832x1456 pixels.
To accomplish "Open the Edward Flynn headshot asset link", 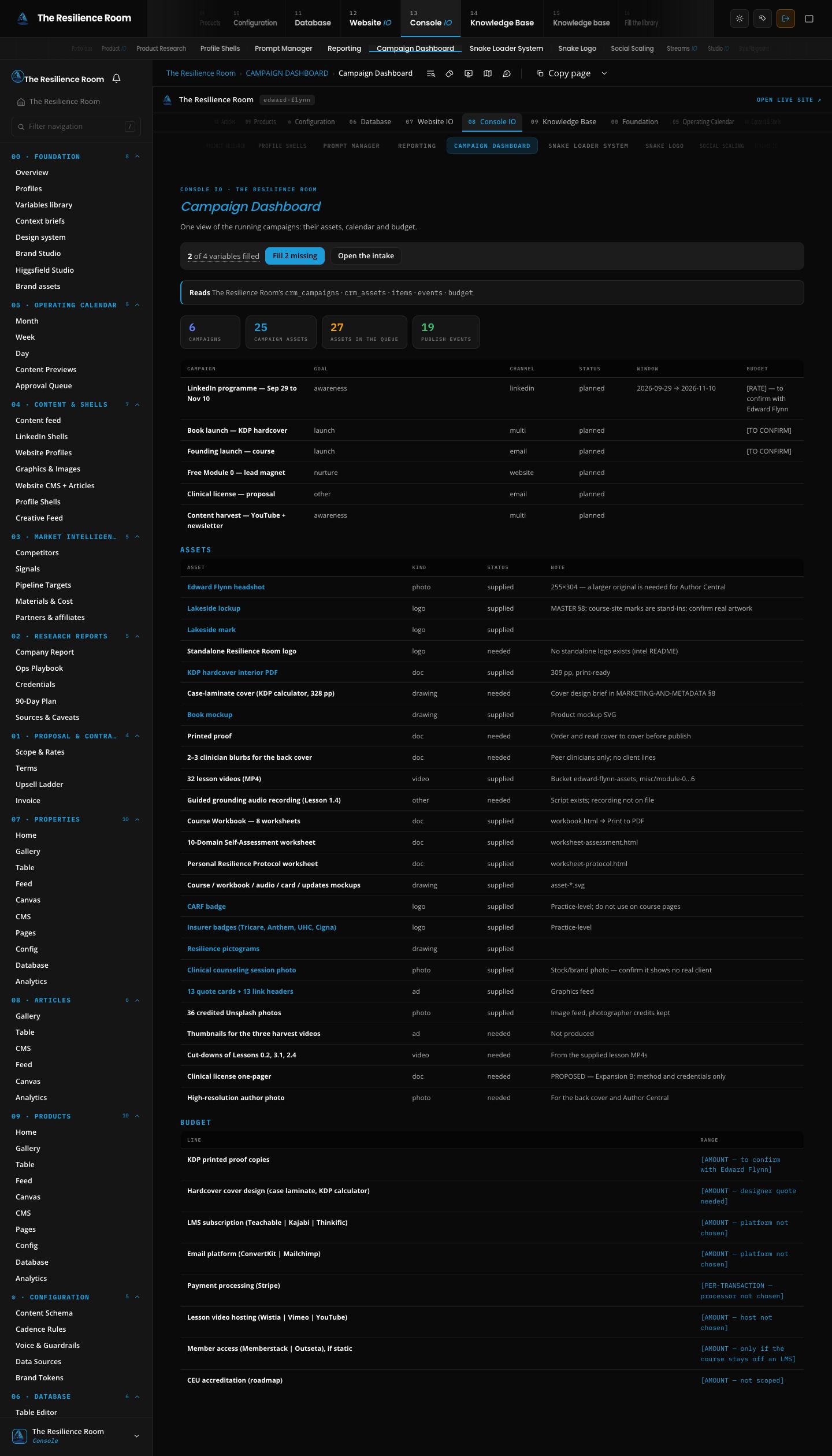I will [226, 587].
